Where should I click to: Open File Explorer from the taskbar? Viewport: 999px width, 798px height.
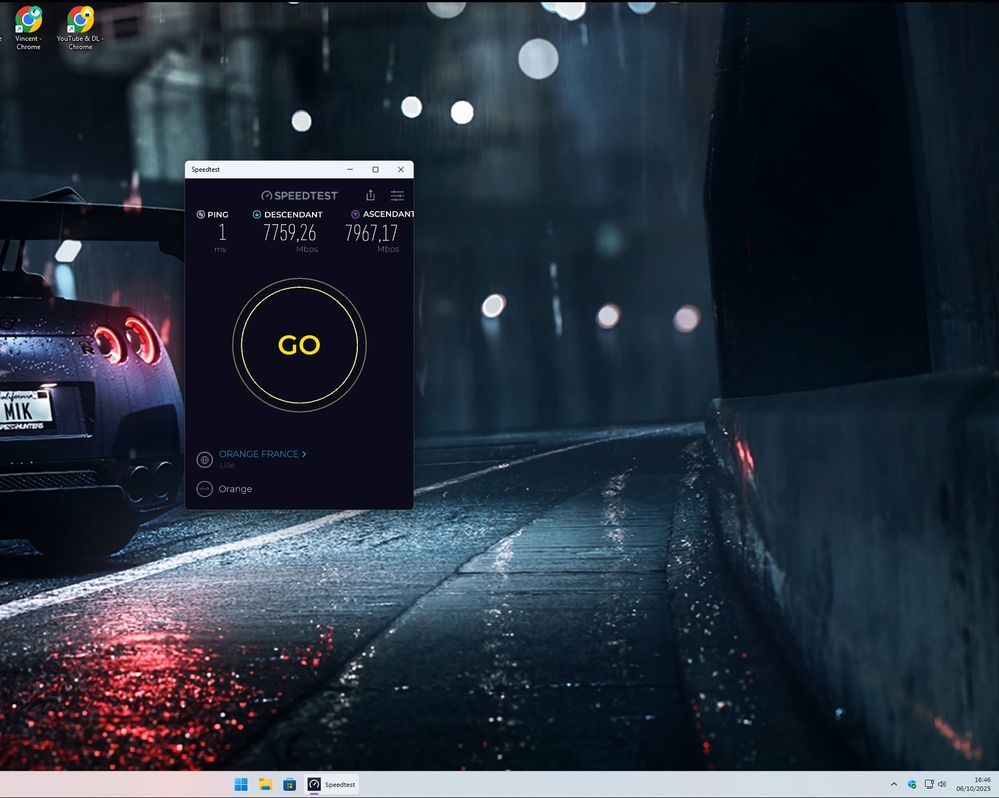tap(264, 785)
